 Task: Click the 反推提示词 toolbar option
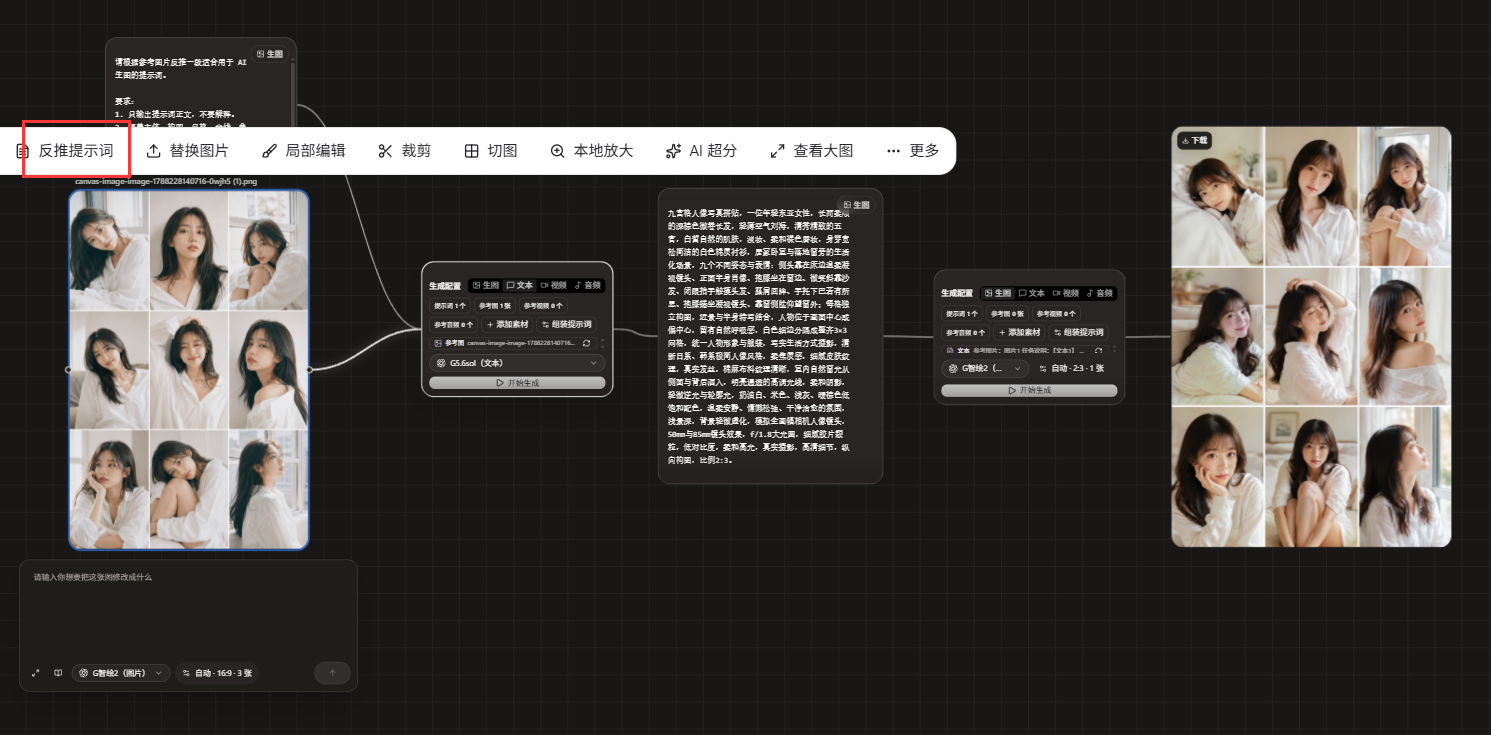[x=65, y=151]
